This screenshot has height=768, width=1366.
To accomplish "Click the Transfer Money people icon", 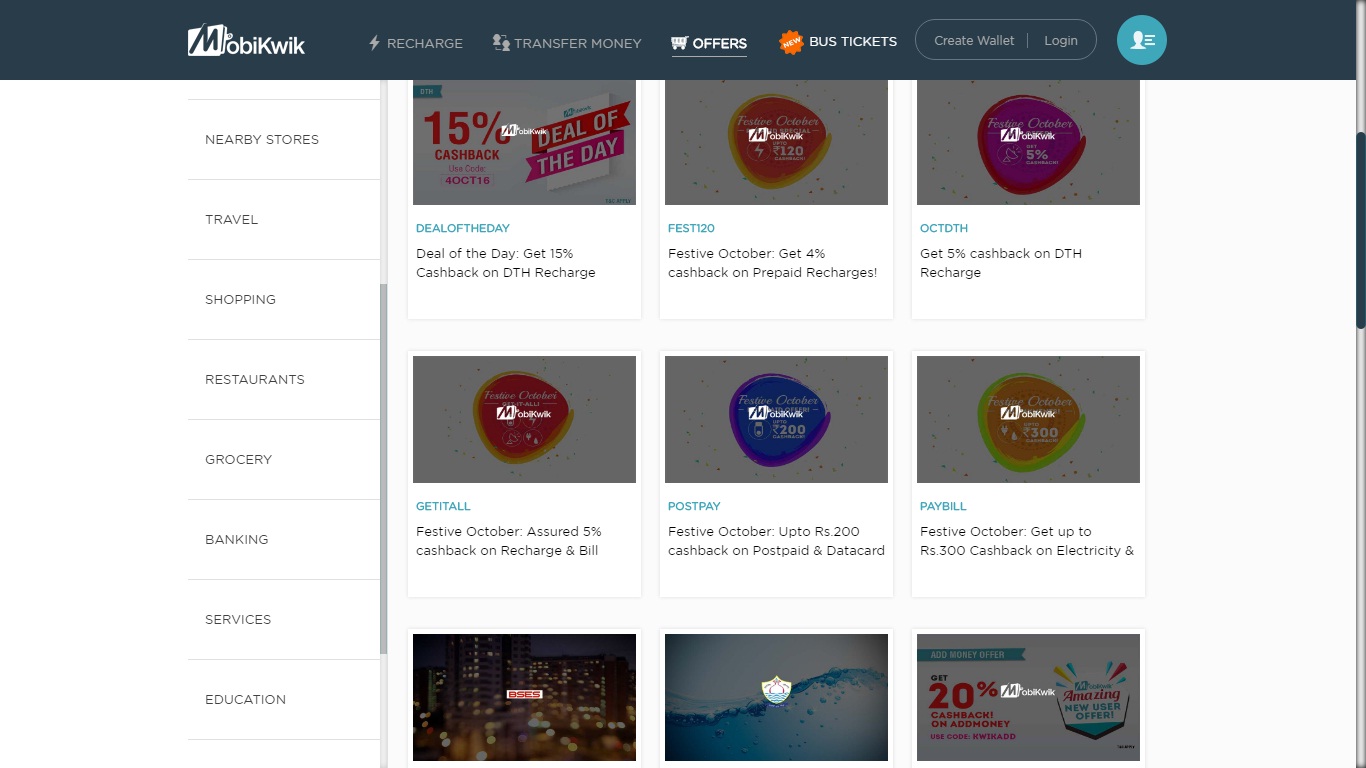I will (x=501, y=42).
